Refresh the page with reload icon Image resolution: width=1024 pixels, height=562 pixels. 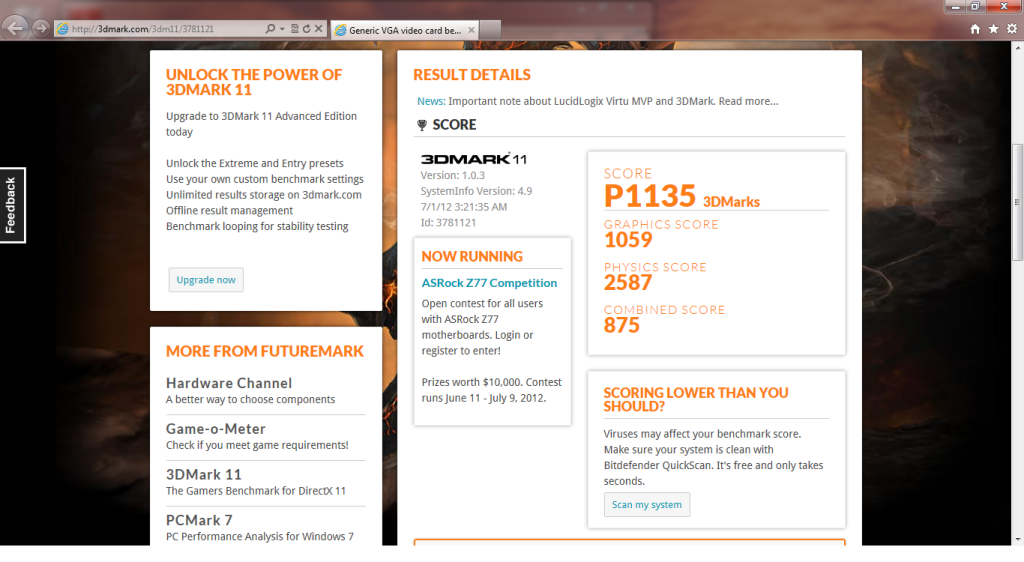tap(306, 29)
